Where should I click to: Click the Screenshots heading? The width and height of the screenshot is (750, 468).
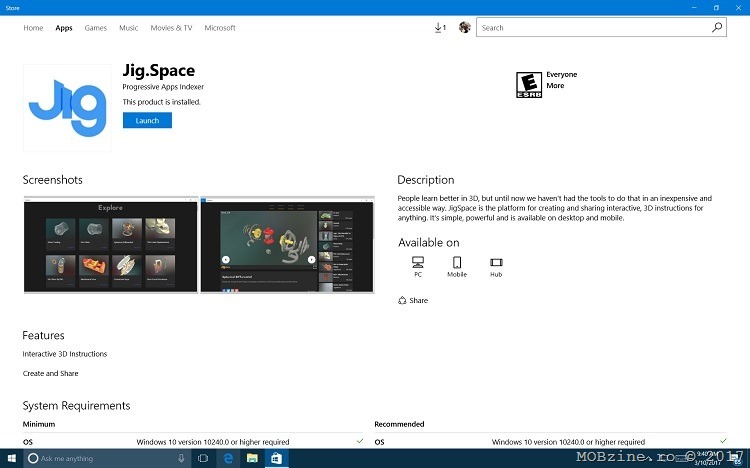coord(53,180)
